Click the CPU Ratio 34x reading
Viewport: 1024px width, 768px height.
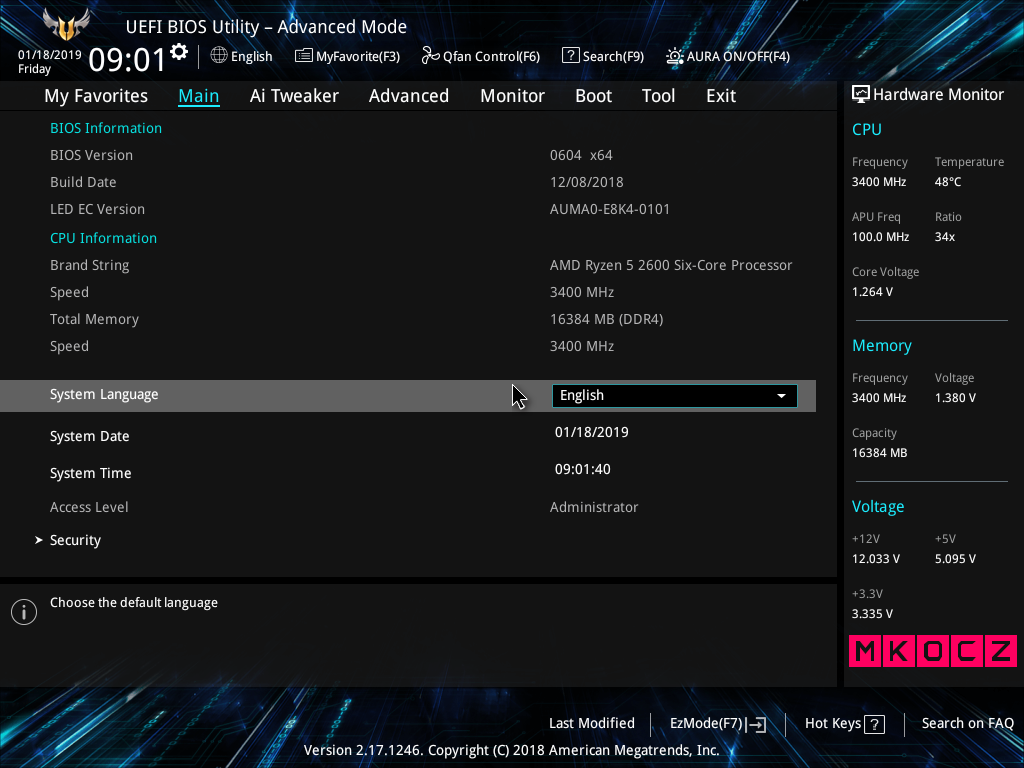[x=945, y=237]
